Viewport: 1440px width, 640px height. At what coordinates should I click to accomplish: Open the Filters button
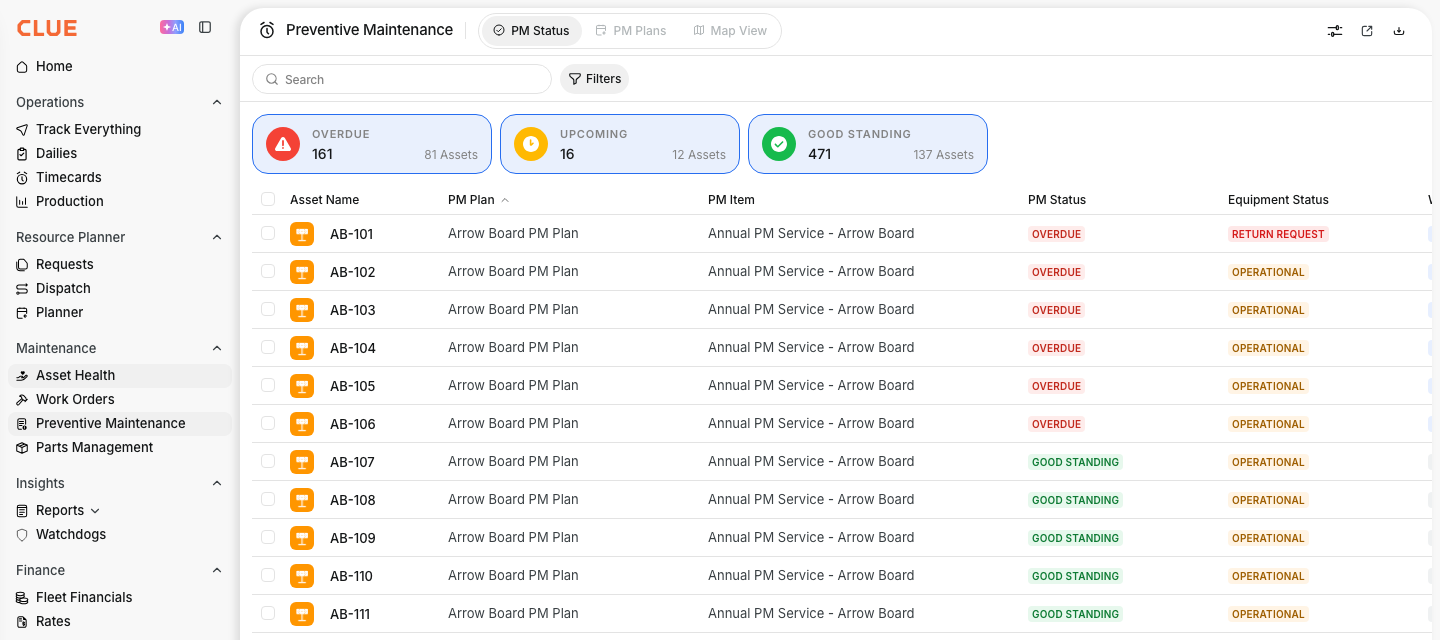point(594,79)
